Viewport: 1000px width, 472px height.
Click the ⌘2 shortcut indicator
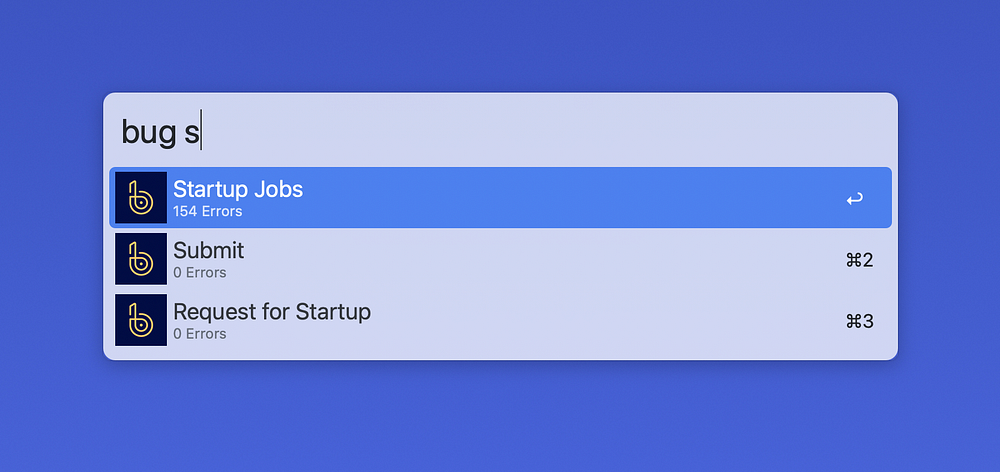[859, 260]
